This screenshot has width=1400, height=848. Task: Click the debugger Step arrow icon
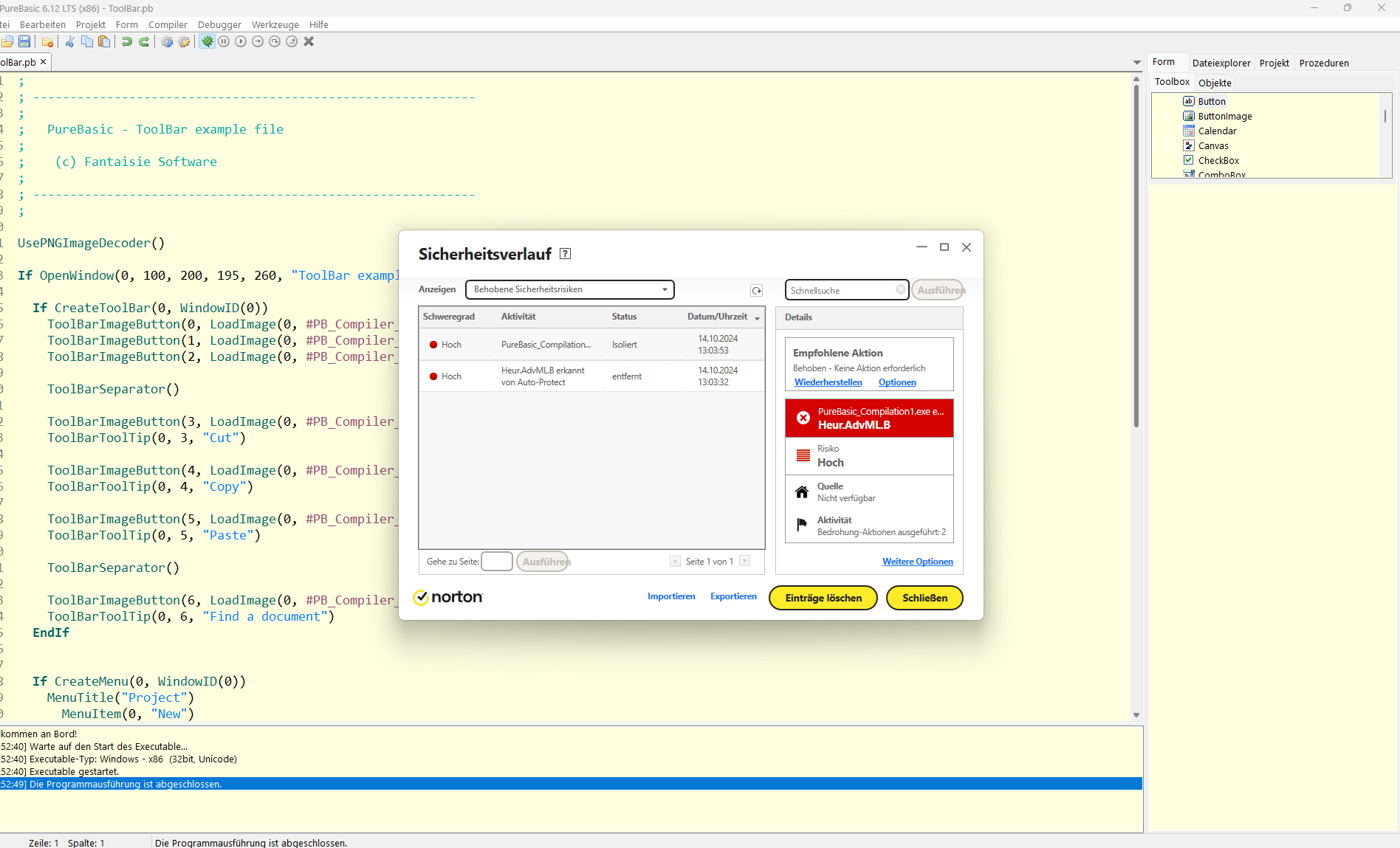(x=258, y=41)
